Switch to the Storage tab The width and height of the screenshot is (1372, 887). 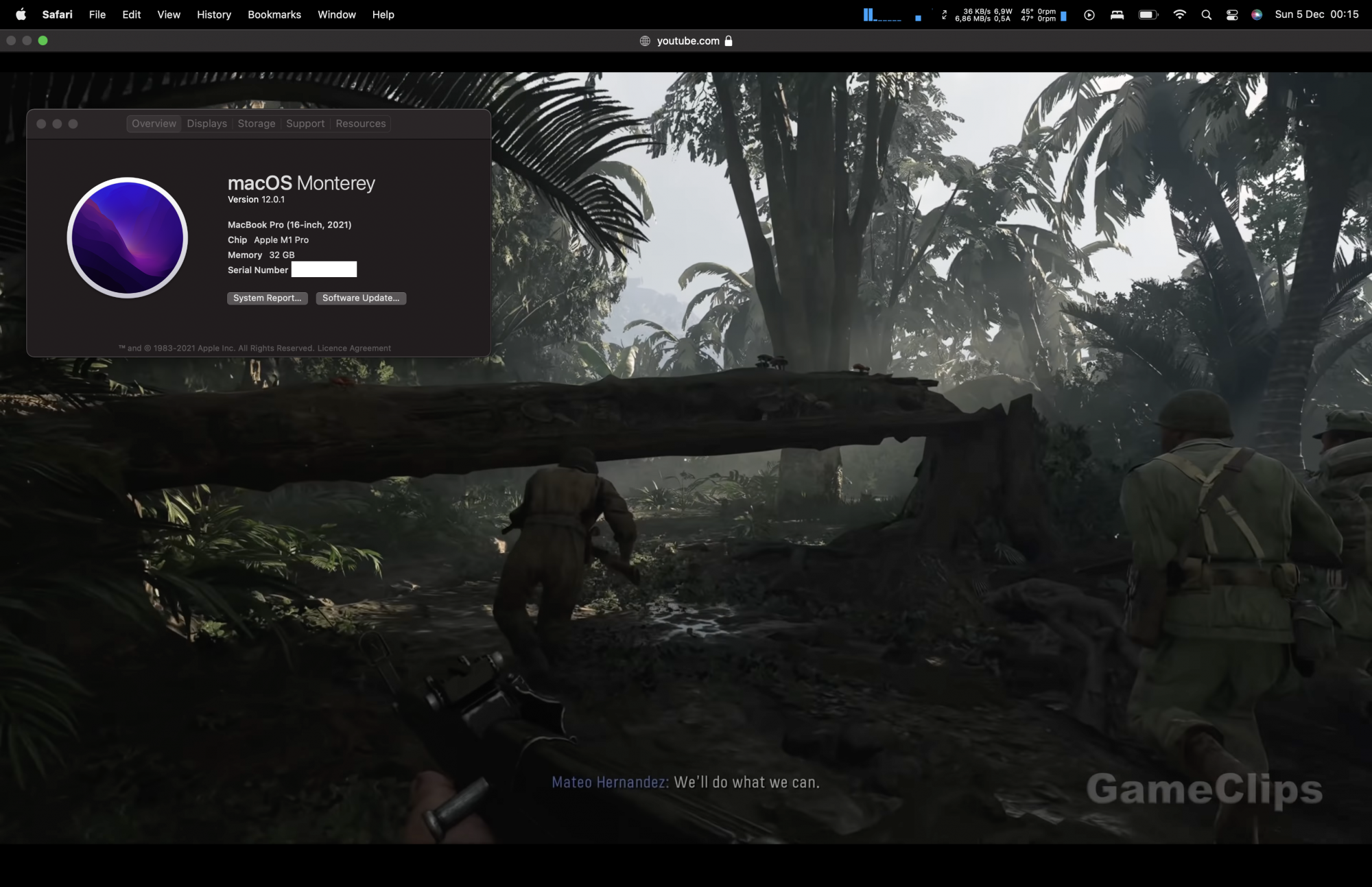(257, 123)
